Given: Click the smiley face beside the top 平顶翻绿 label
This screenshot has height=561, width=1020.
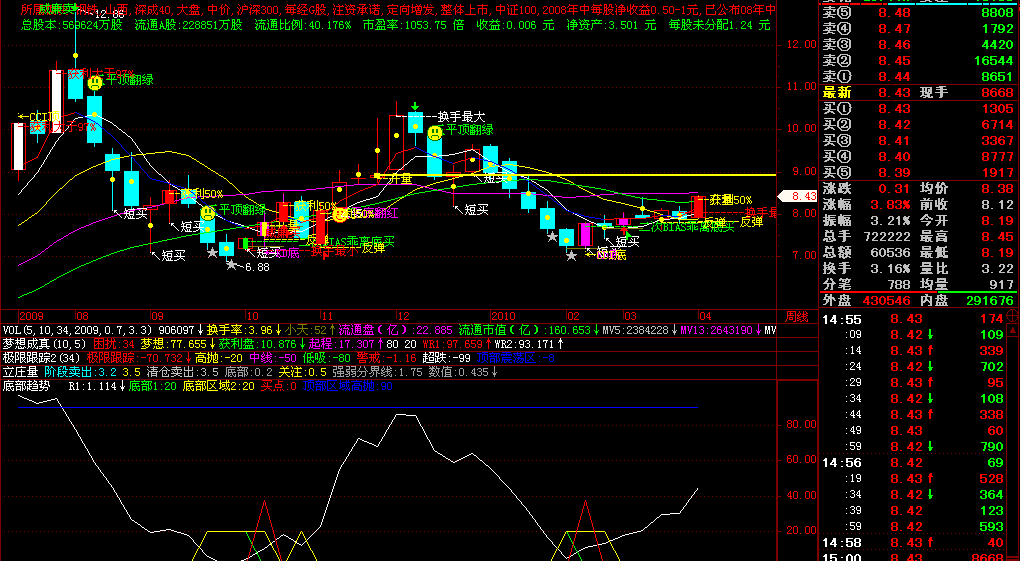Looking at the screenshot, I should (x=95, y=83).
